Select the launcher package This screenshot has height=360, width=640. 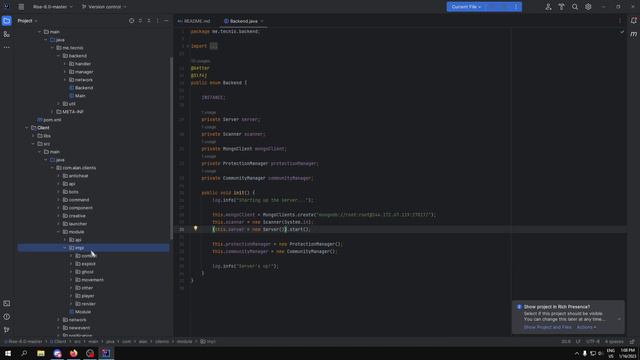point(75,224)
